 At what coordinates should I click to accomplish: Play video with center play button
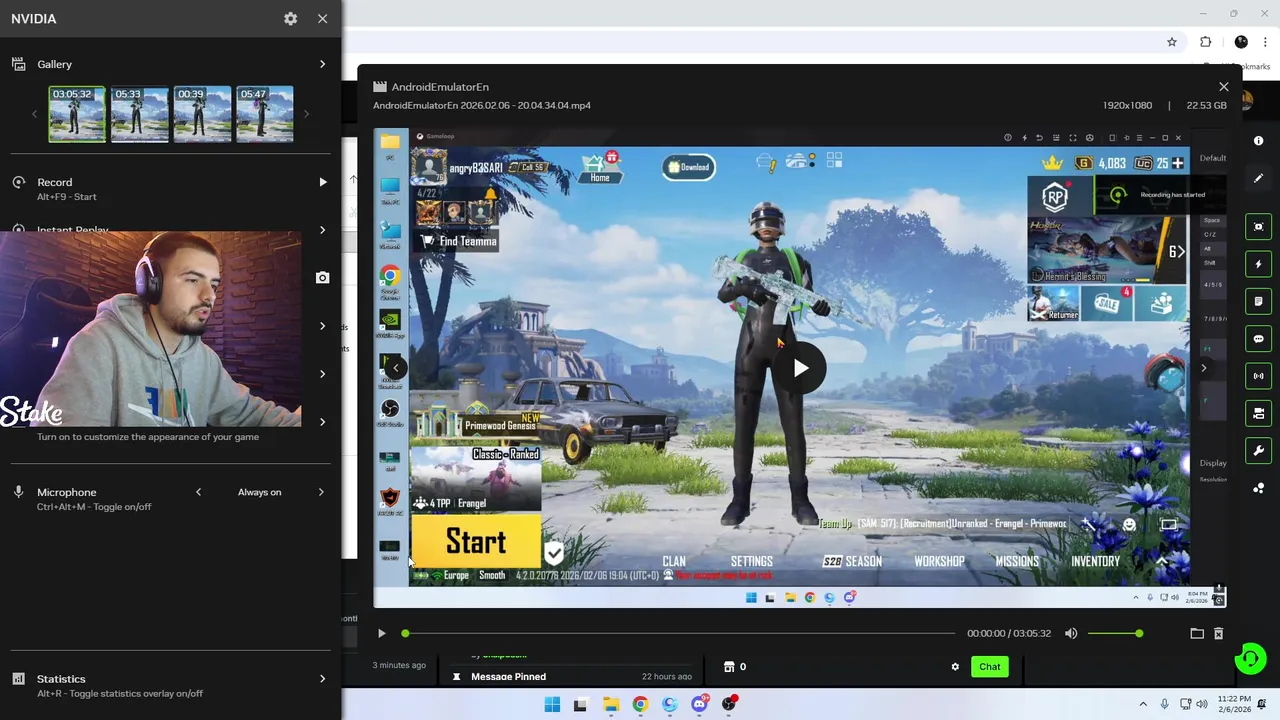800,368
